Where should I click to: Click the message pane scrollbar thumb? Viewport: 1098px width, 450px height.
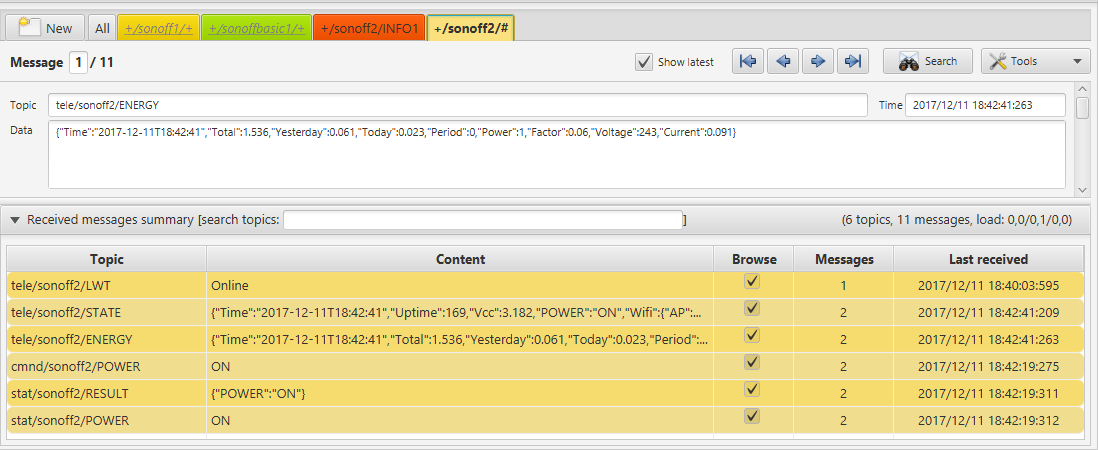coord(1083,108)
